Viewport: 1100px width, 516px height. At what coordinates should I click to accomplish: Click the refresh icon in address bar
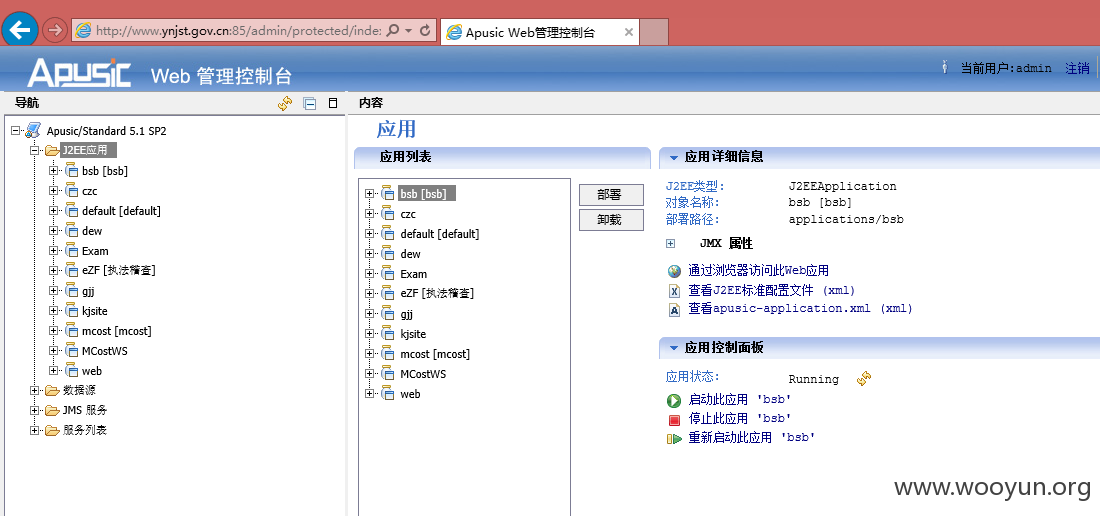pos(425,31)
